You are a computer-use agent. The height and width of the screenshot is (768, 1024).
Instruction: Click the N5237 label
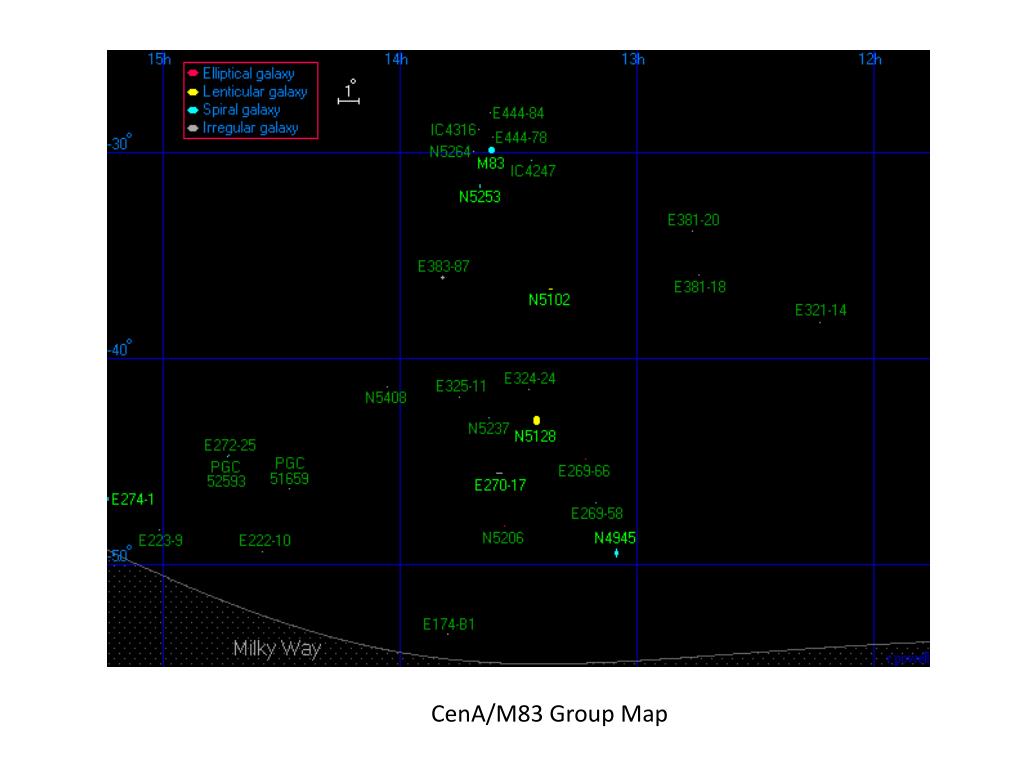pyautogui.click(x=488, y=428)
